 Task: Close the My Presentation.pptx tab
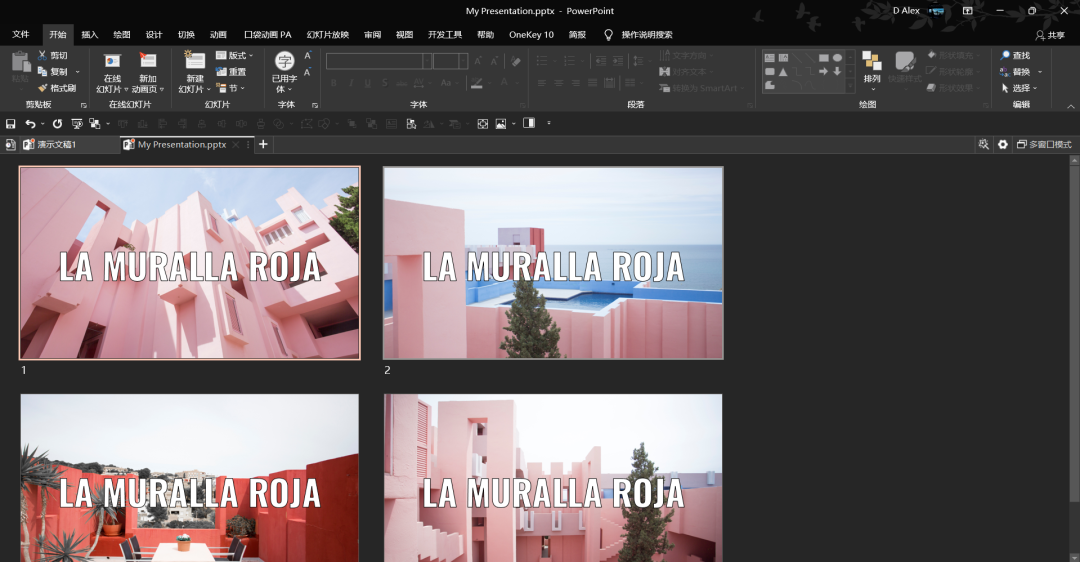pos(236,145)
